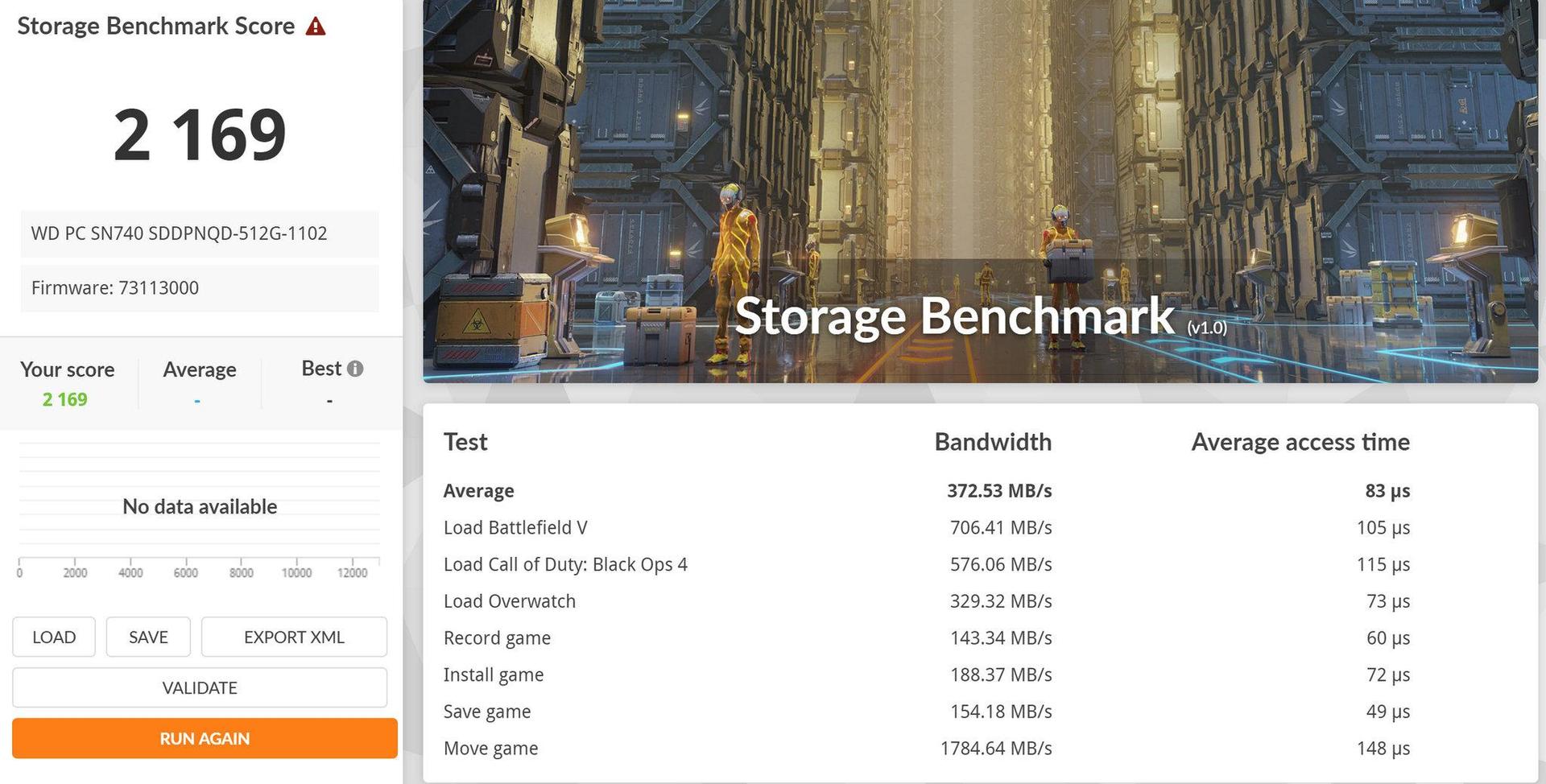This screenshot has height=784, width=1546.
Task: Click the VALIDATE button
Action: pos(200,687)
